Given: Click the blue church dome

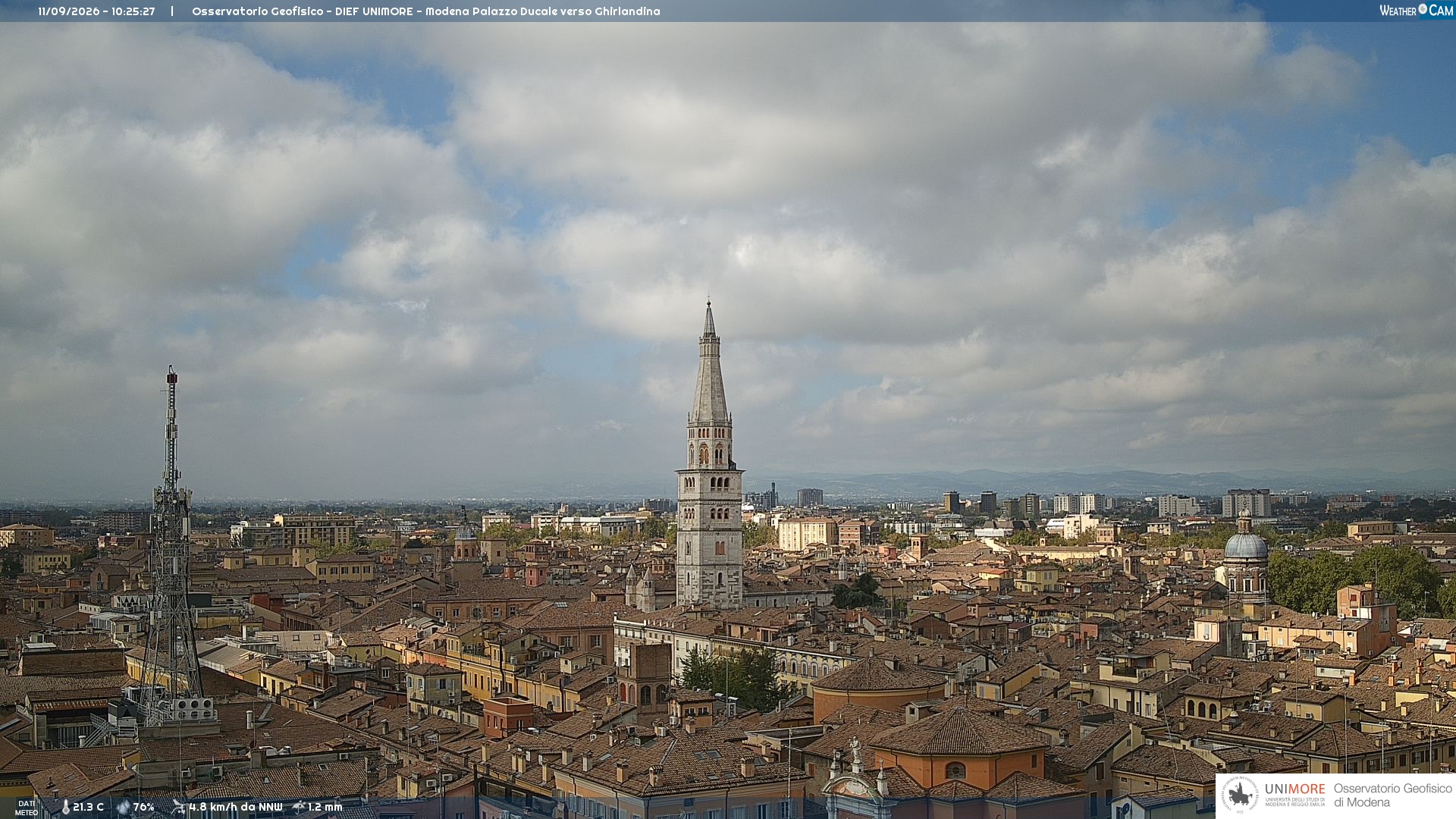Looking at the screenshot, I should 1246,544.
